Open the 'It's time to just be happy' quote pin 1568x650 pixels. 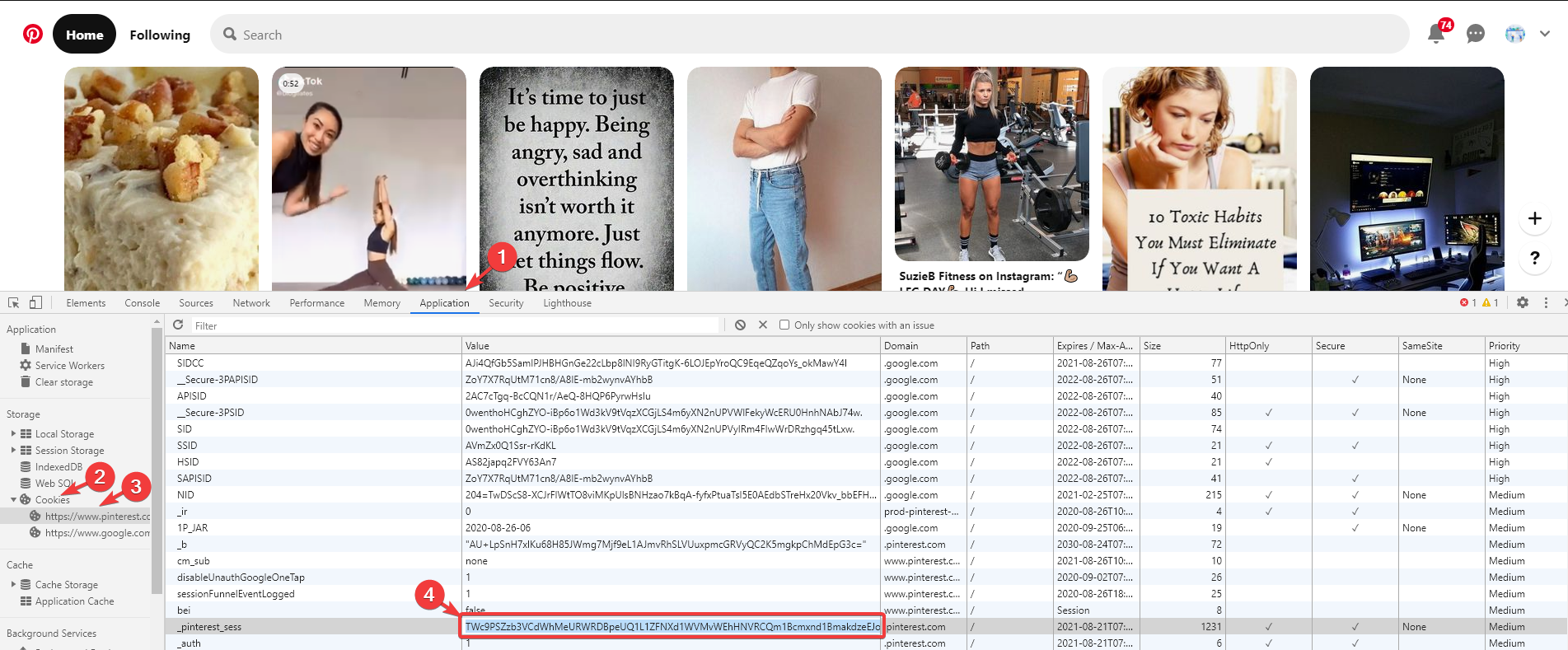click(577, 179)
